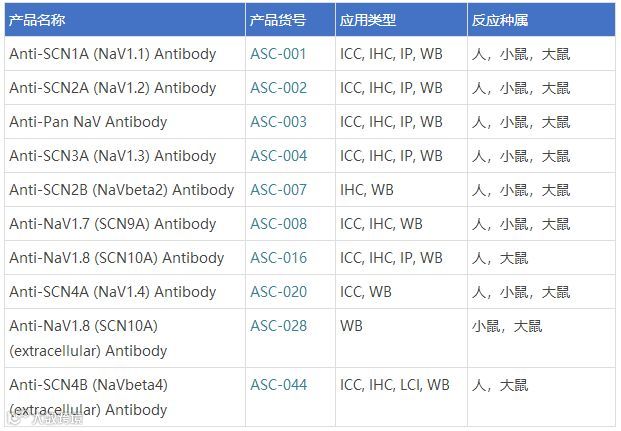Open the ASC-003 product link

point(278,122)
